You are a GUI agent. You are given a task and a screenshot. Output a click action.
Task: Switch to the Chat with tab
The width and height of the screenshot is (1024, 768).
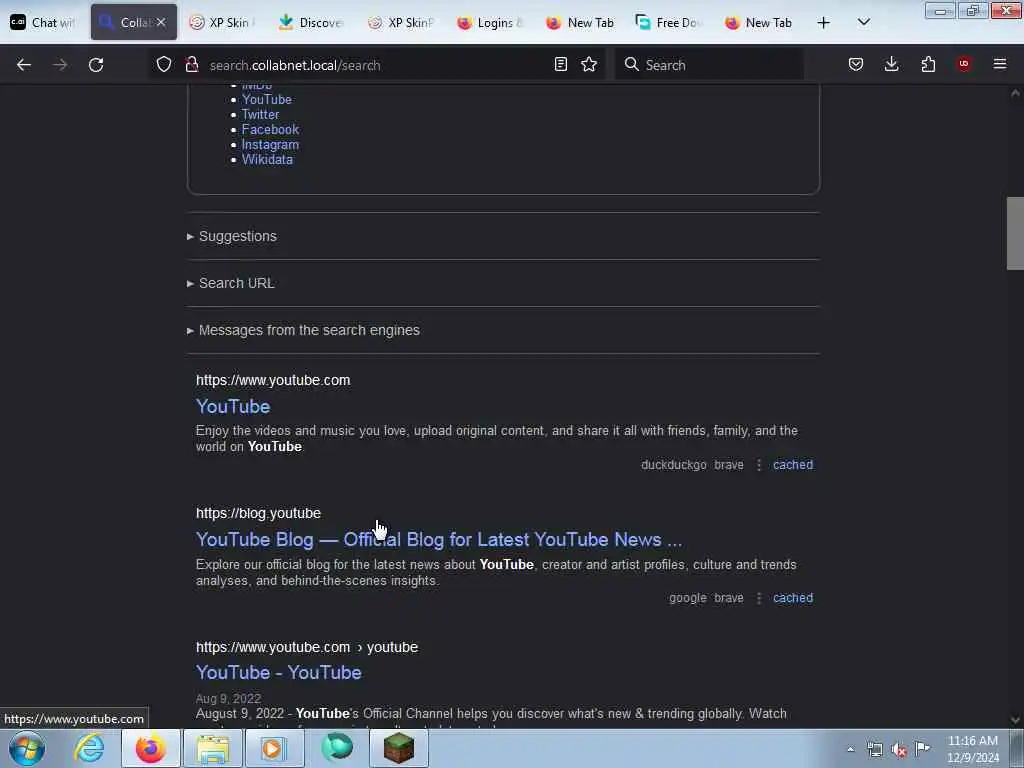pyautogui.click(x=43, y=22)
